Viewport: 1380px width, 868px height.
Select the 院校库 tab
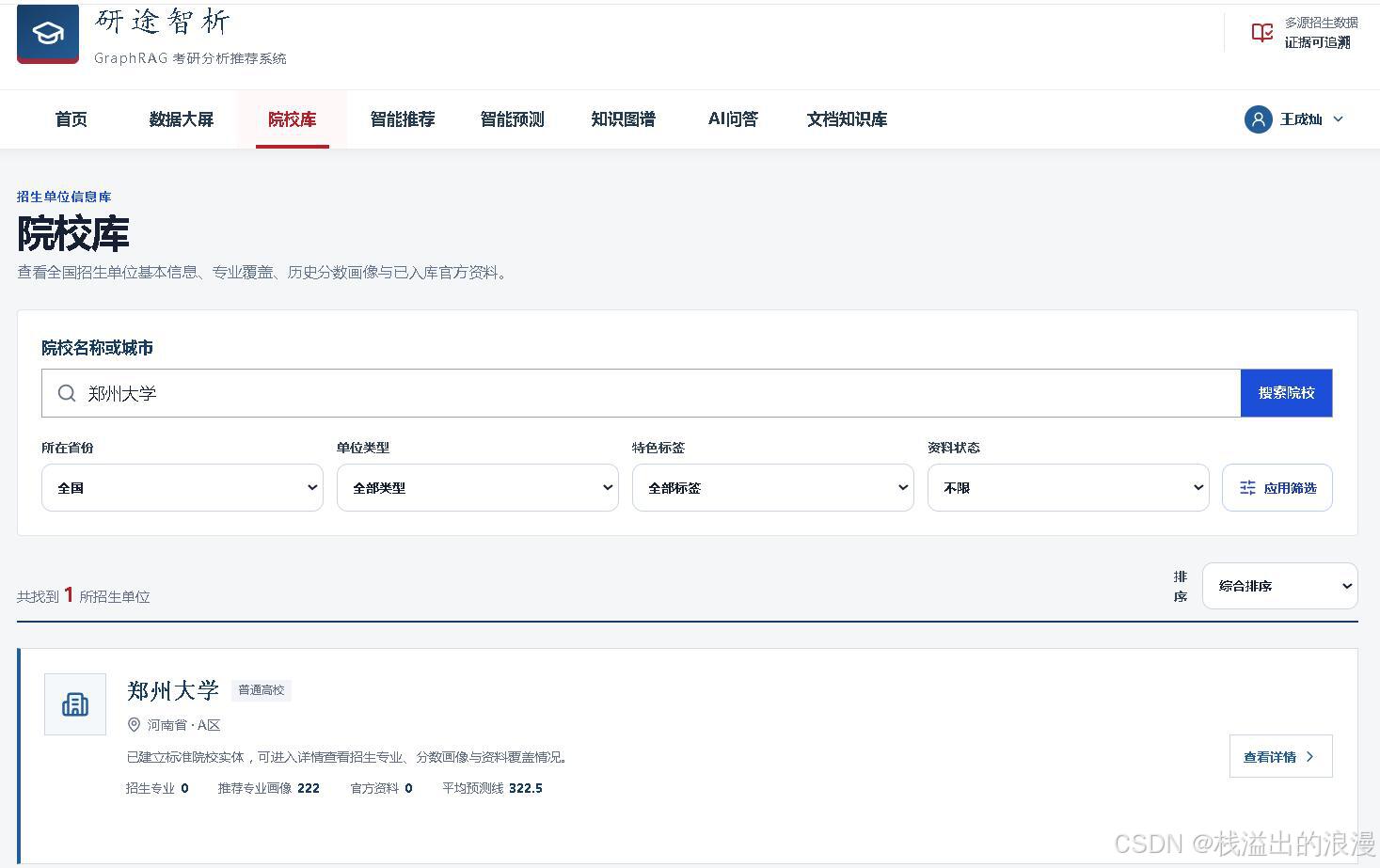293,119
